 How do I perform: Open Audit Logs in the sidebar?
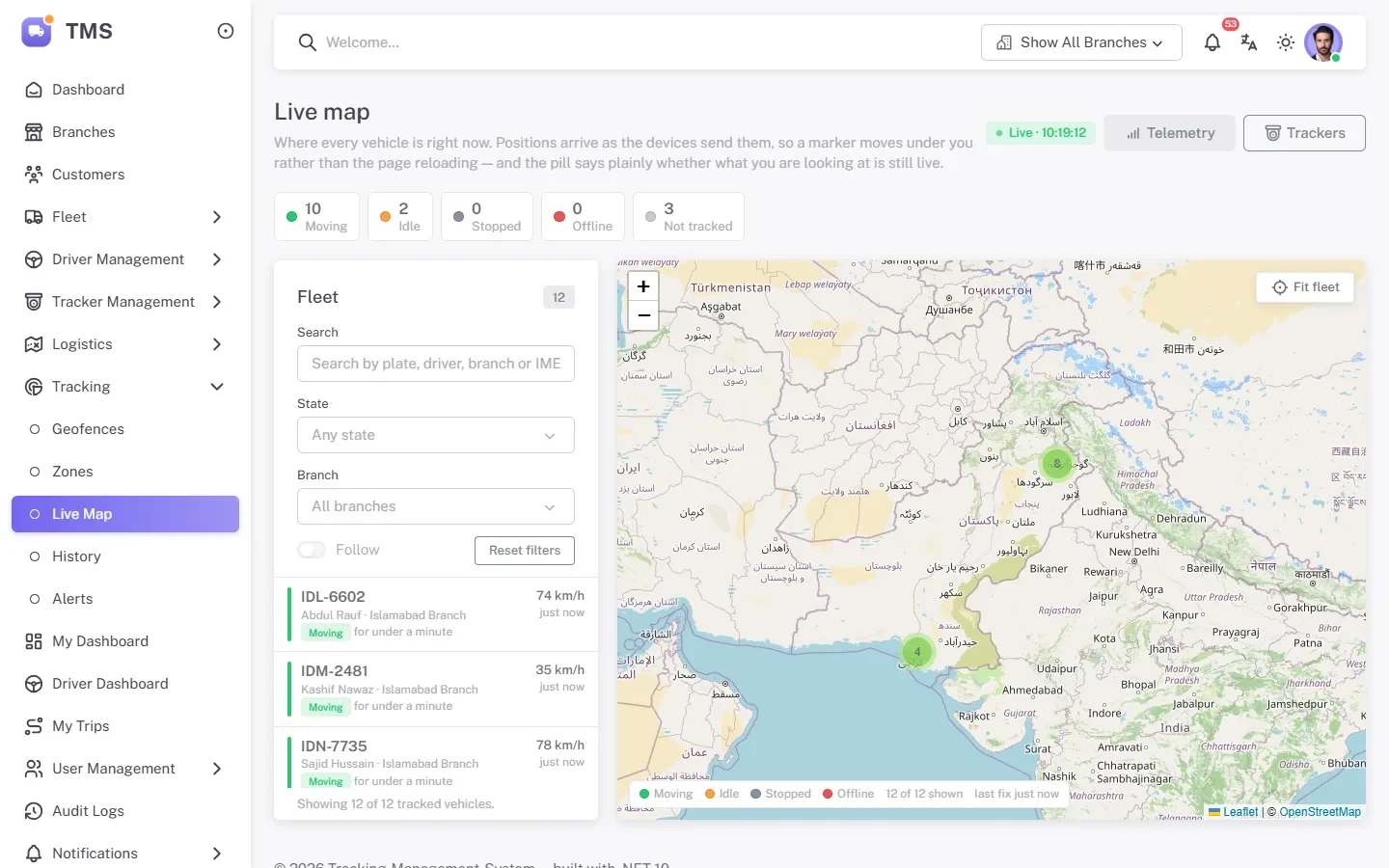(x=125, y=811)
